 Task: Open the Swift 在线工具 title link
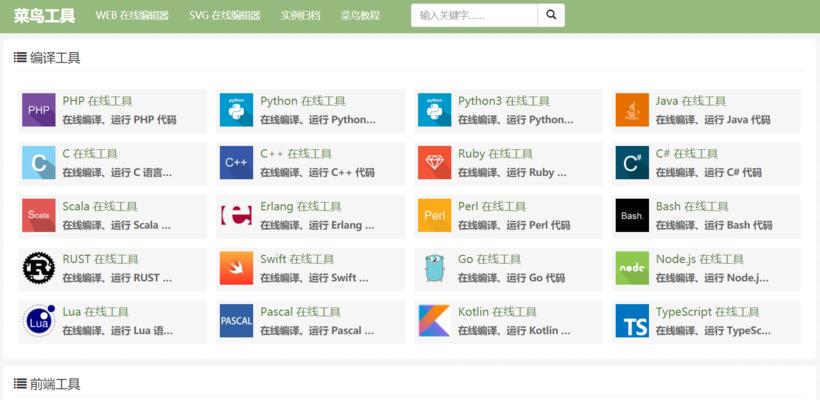[x=297, y=259]
